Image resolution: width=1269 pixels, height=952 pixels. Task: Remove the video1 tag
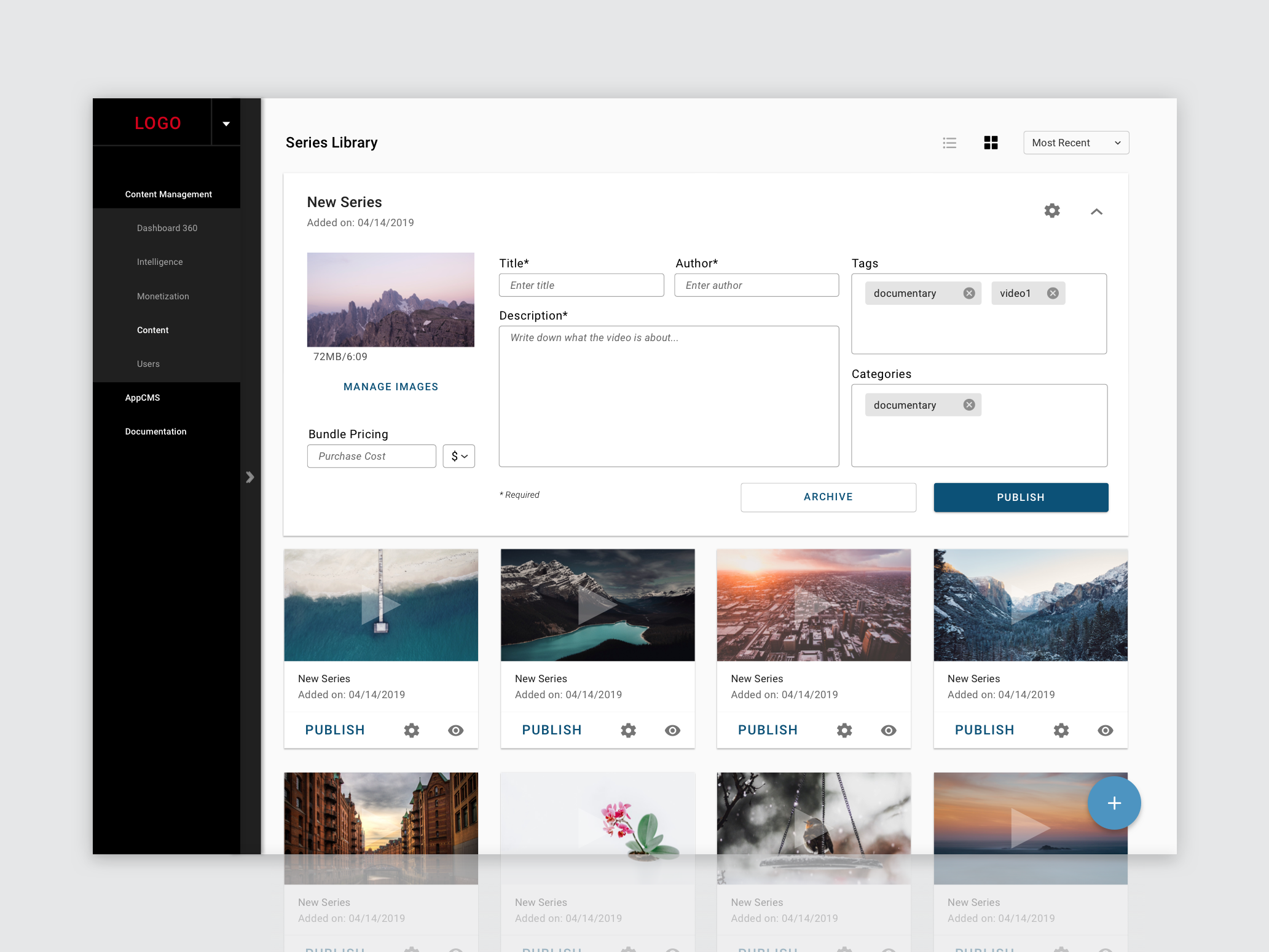point(1053,293)
